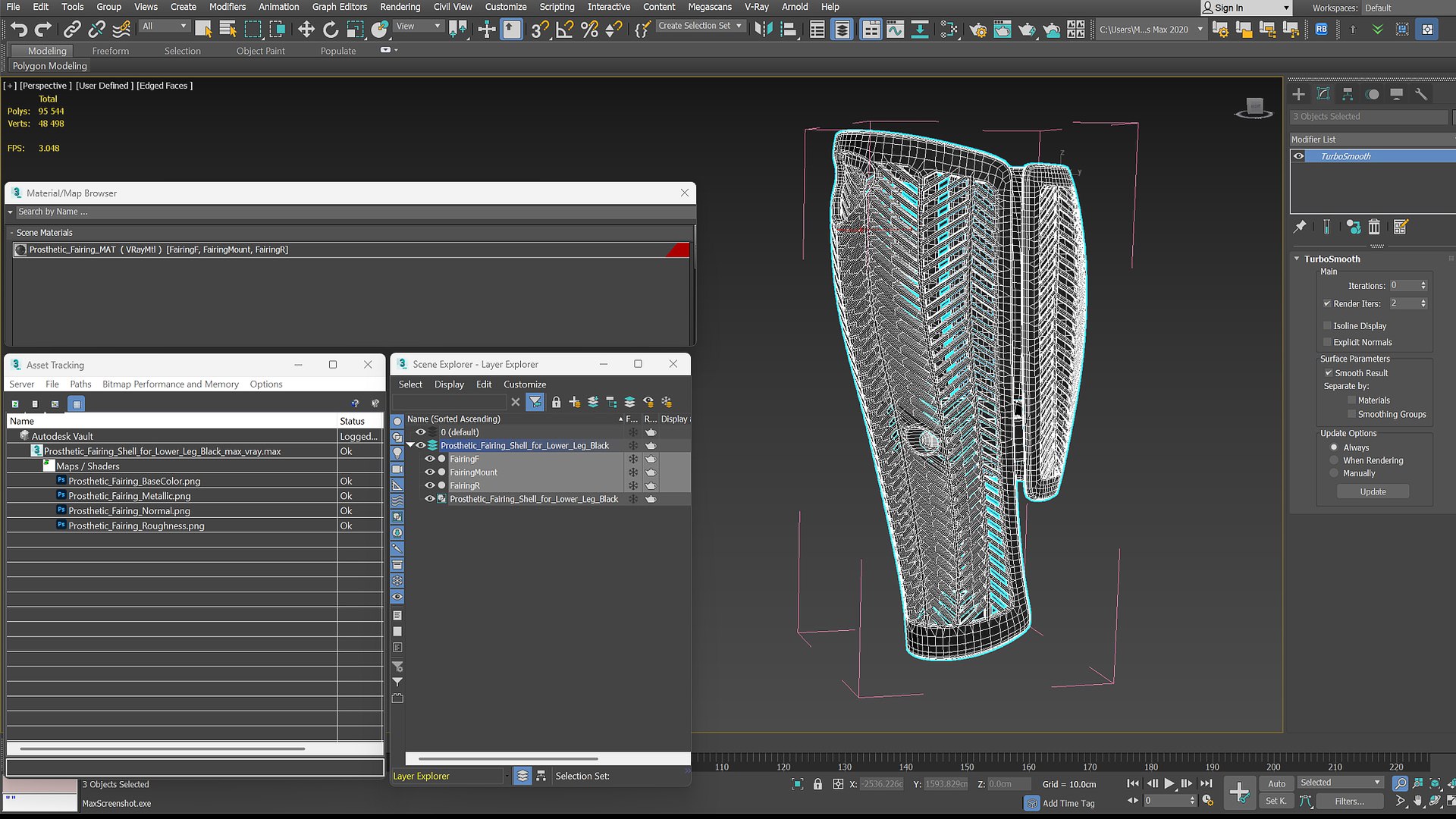The width and height of the screenshot is (1456, 819).
Task: Collapse the TurboSmooth rollout
Action: tap(1297, 259)
